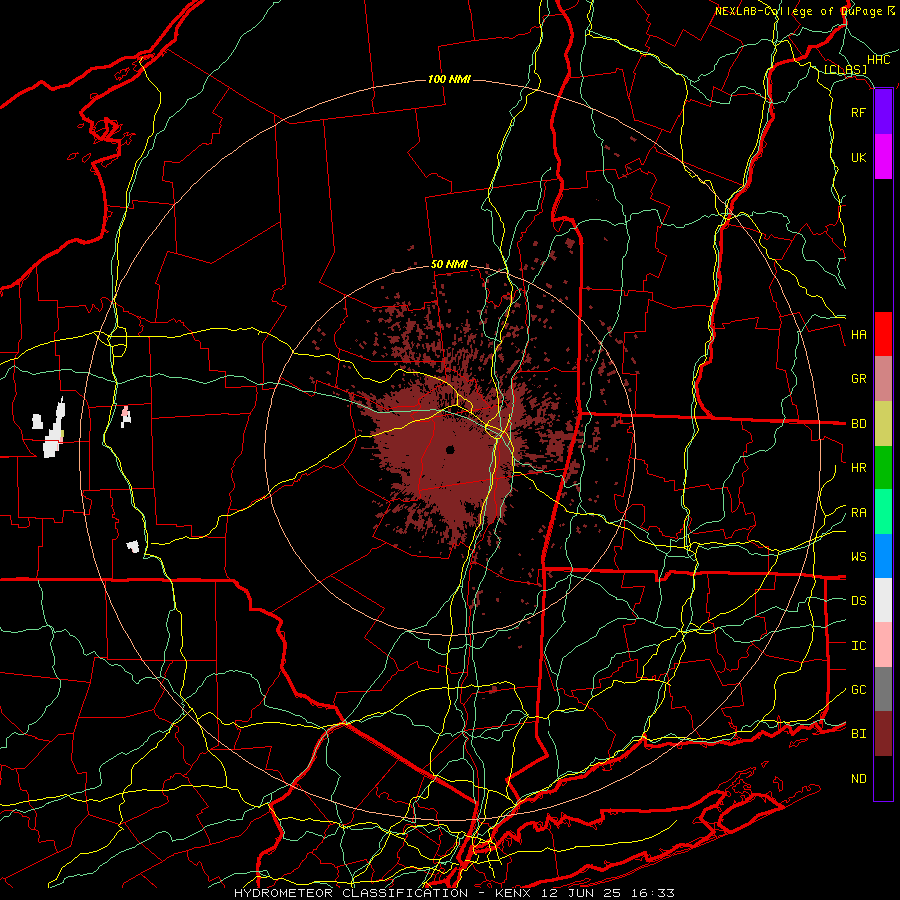This screenshot has width=900, height=900.
Task: Click the HYDROMETEOR CLASSIFICATION title text
Action: point(351,893)
